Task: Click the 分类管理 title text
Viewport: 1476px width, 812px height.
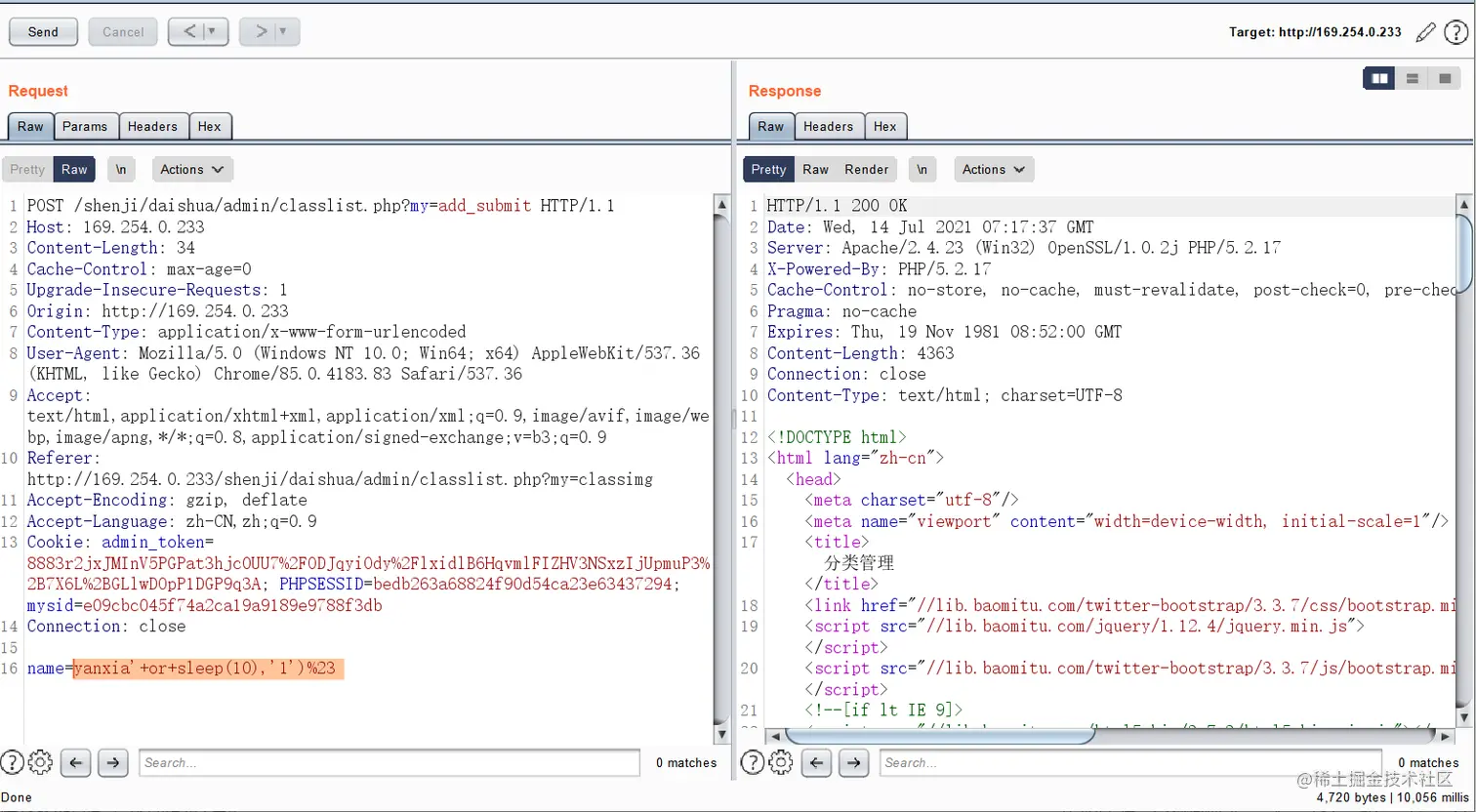Action: (859, 563)
